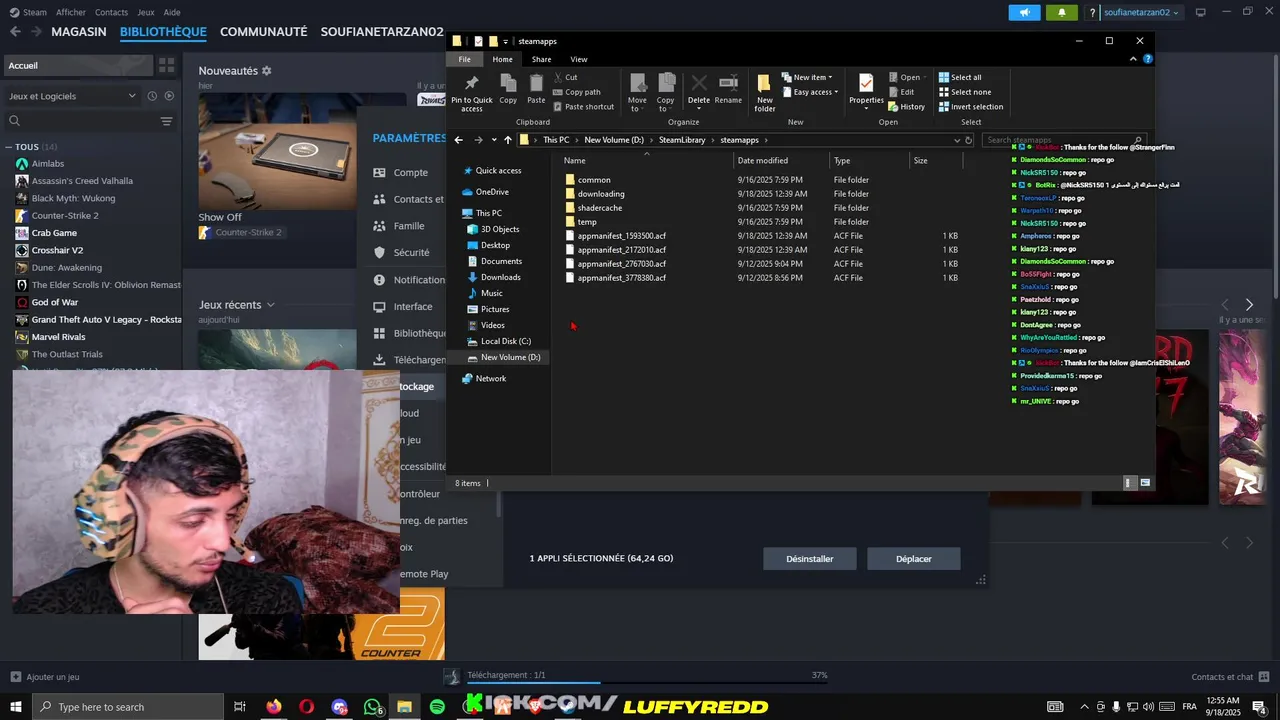Open the Steam Afficher menu
Screen dimensions: 1280x720
coord(71,12)
